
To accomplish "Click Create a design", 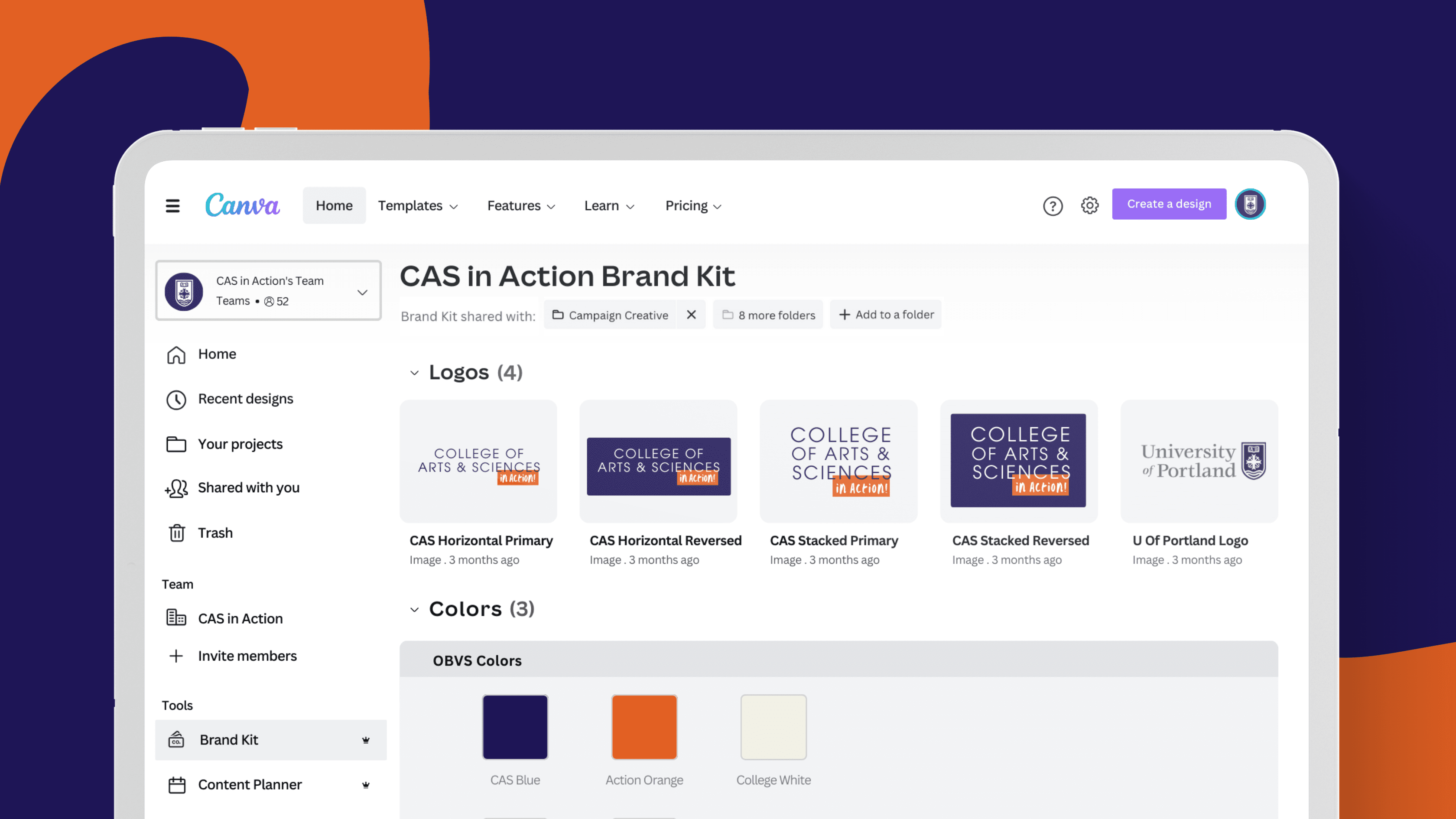I will [x=1168, y=204].
